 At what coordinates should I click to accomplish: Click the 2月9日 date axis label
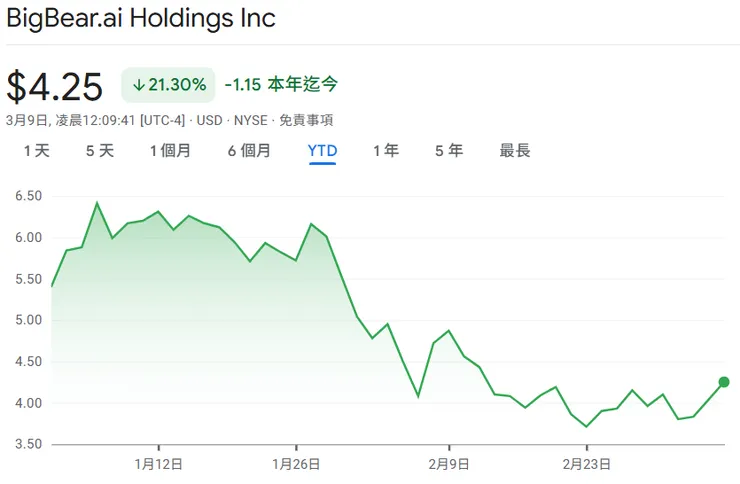click(448, 464)
